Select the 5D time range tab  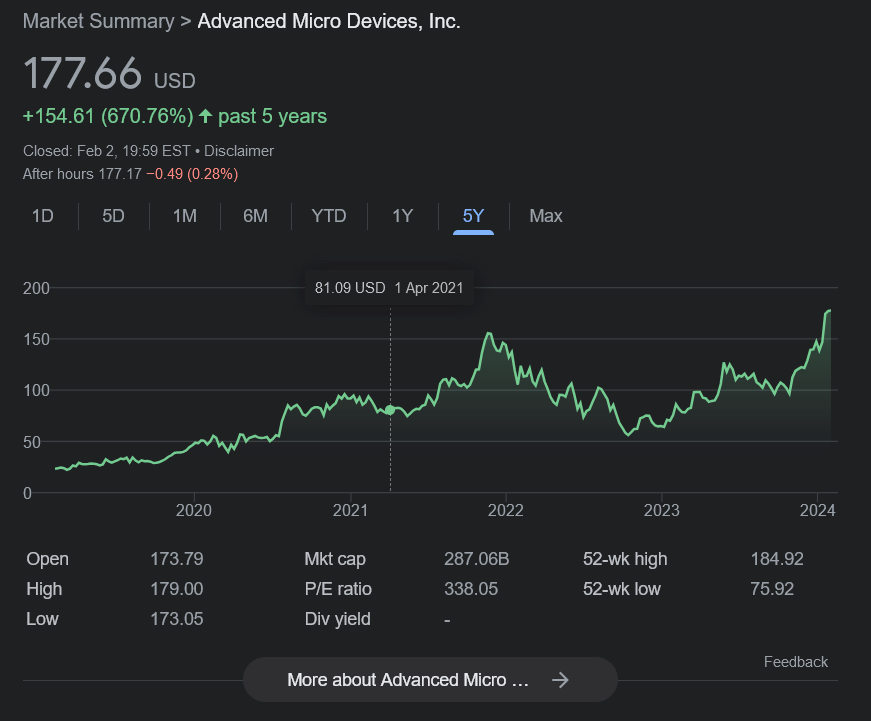click(x=113, y=216)
